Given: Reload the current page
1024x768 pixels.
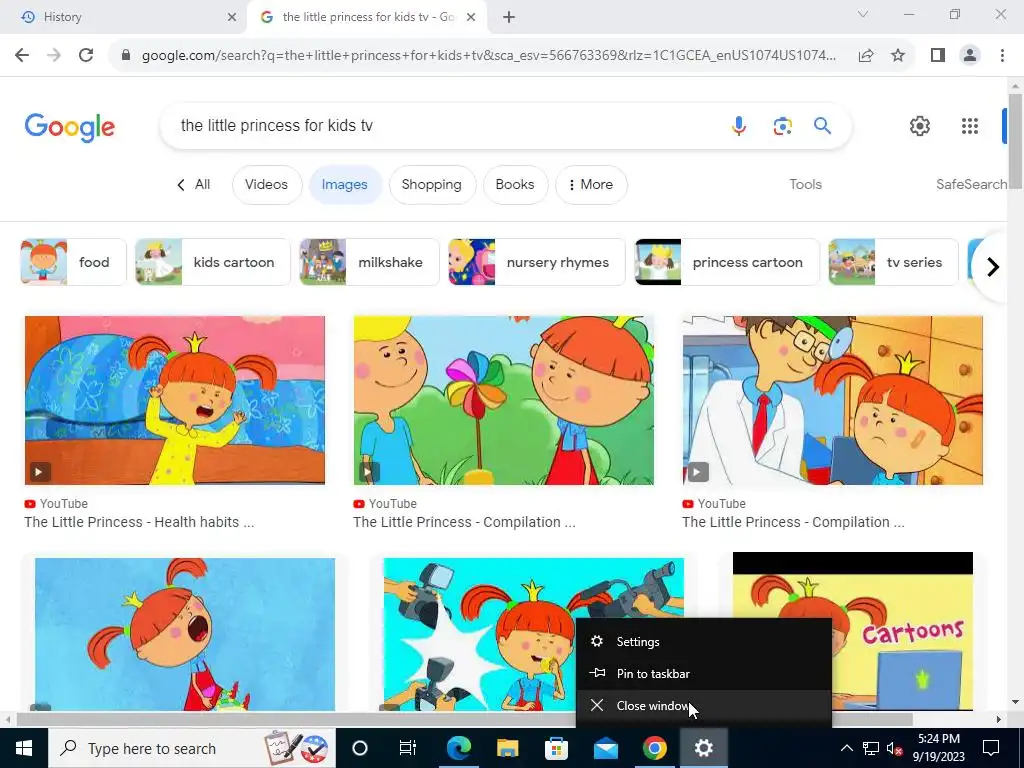Looking at the screenshot, I should coord(86,55).
